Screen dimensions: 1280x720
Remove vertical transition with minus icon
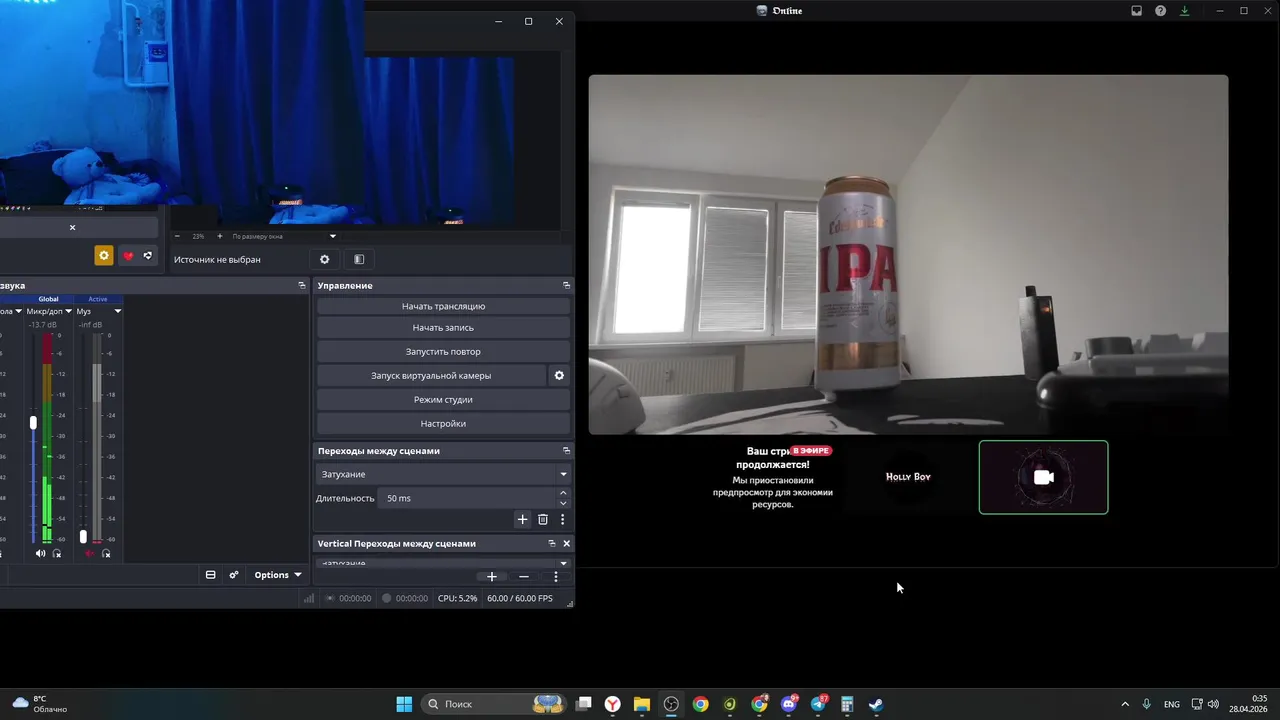[523, 576]
